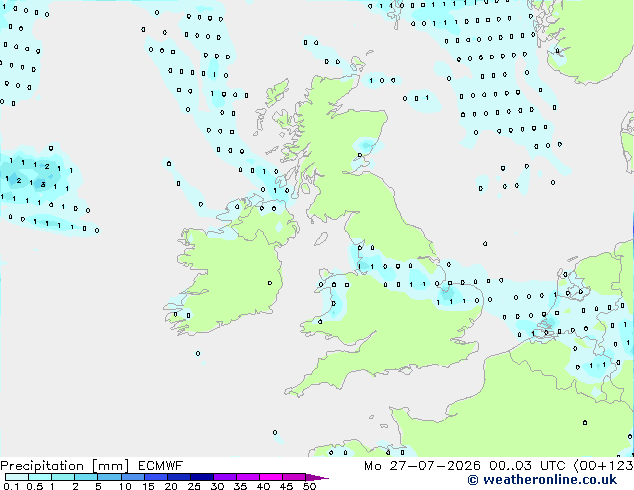Screen dimensions: 634x490
Task: Click the legend value '0.5'
Action: [x=35, y=486]
